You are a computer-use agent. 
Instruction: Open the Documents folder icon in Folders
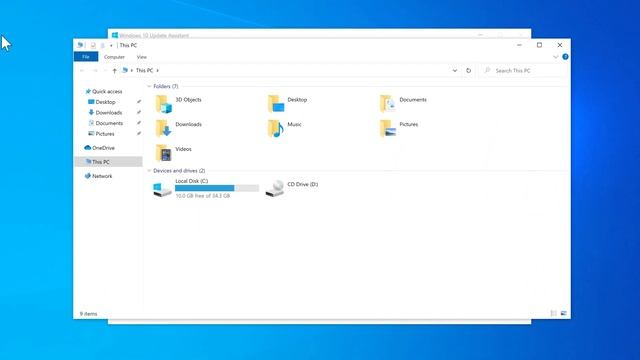point(388,104)
